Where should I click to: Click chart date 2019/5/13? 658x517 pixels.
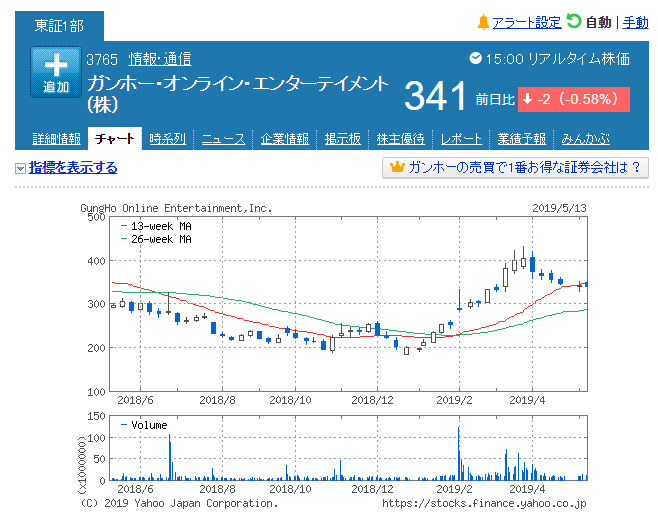point(559,208)
